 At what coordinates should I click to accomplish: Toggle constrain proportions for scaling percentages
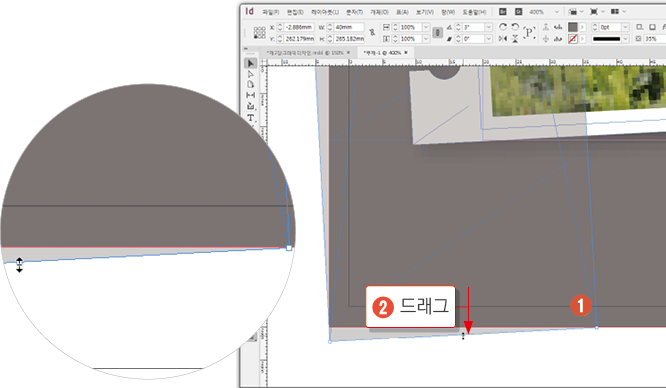click(x=437, y=32)
